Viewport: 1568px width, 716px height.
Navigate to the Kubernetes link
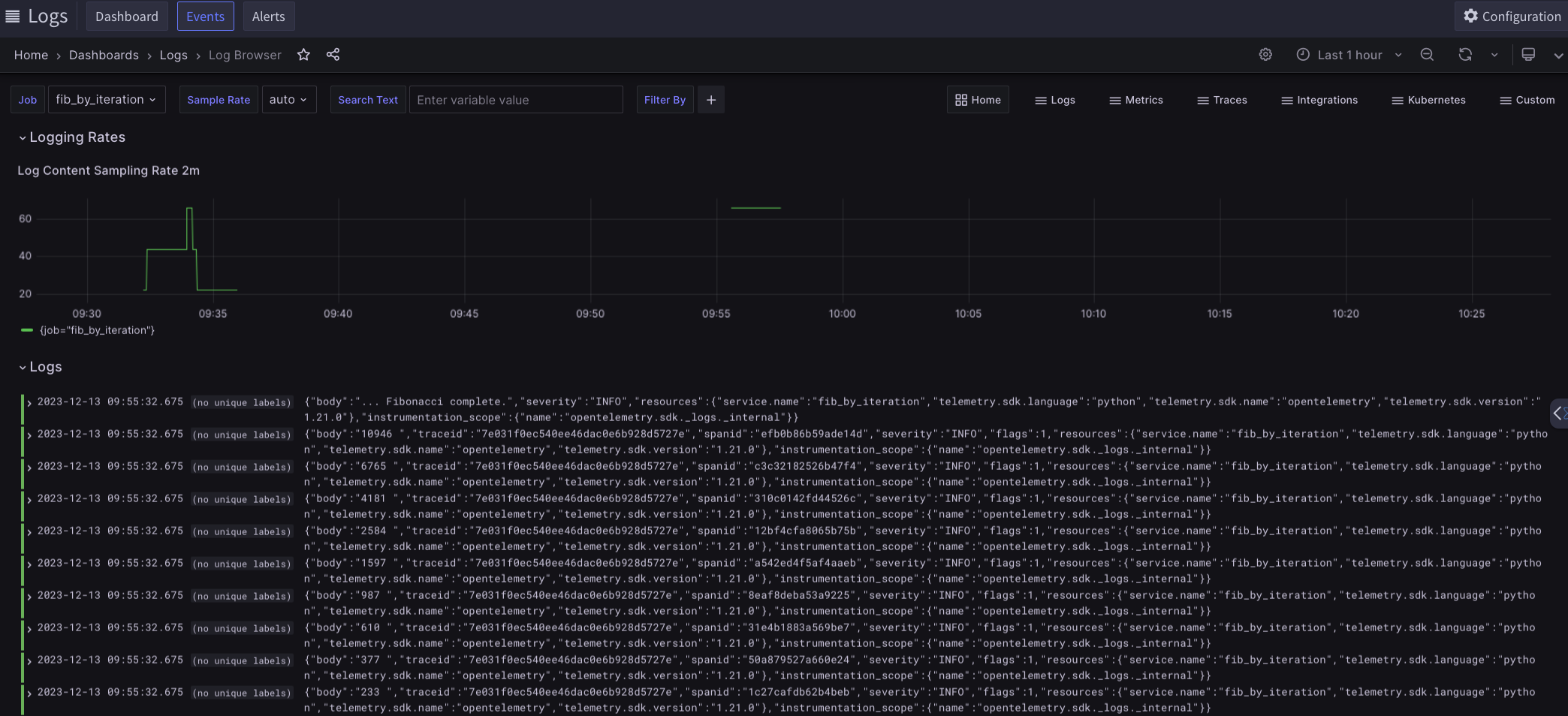click(x=1428, y=100)
